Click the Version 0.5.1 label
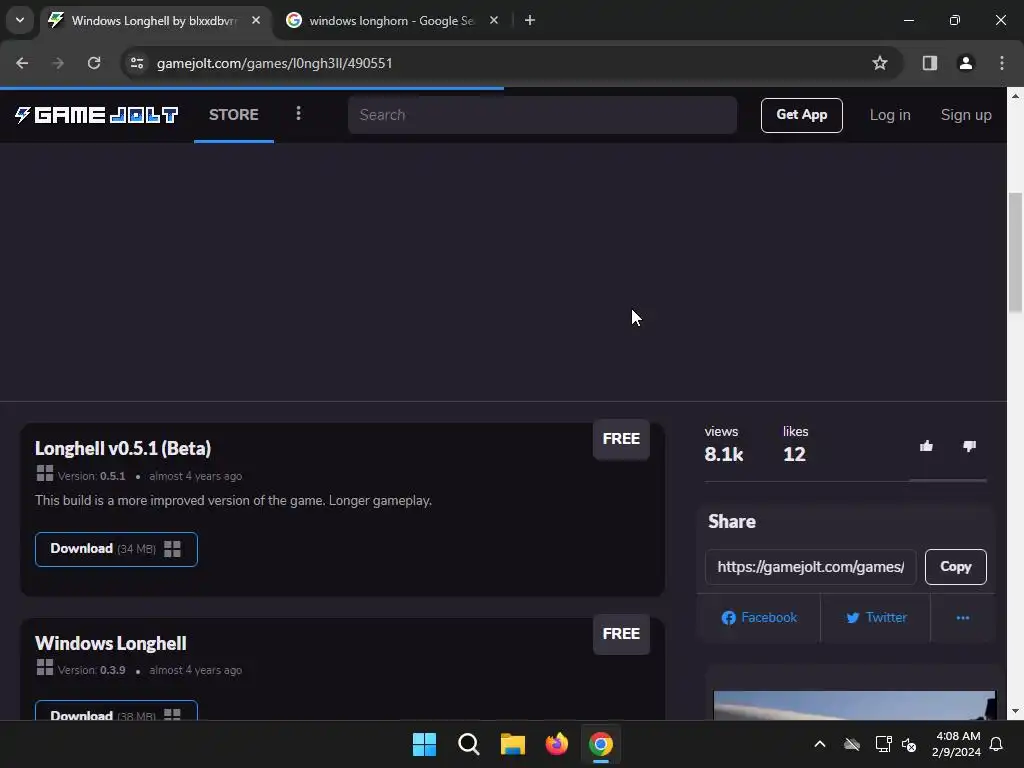The image size is (1024, 768). click(x=91, y=476)
